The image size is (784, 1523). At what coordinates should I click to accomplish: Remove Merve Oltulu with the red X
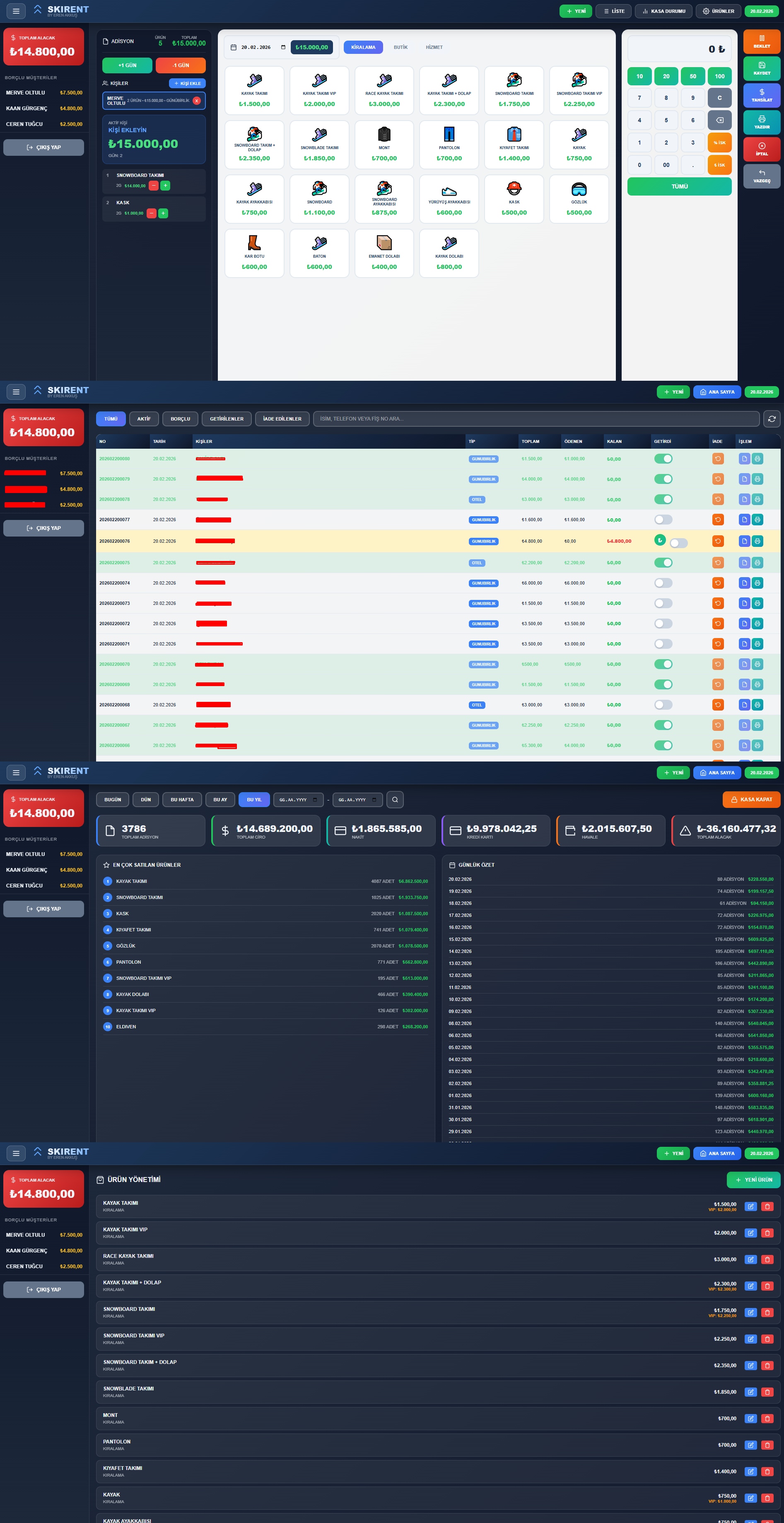[197, 101]
